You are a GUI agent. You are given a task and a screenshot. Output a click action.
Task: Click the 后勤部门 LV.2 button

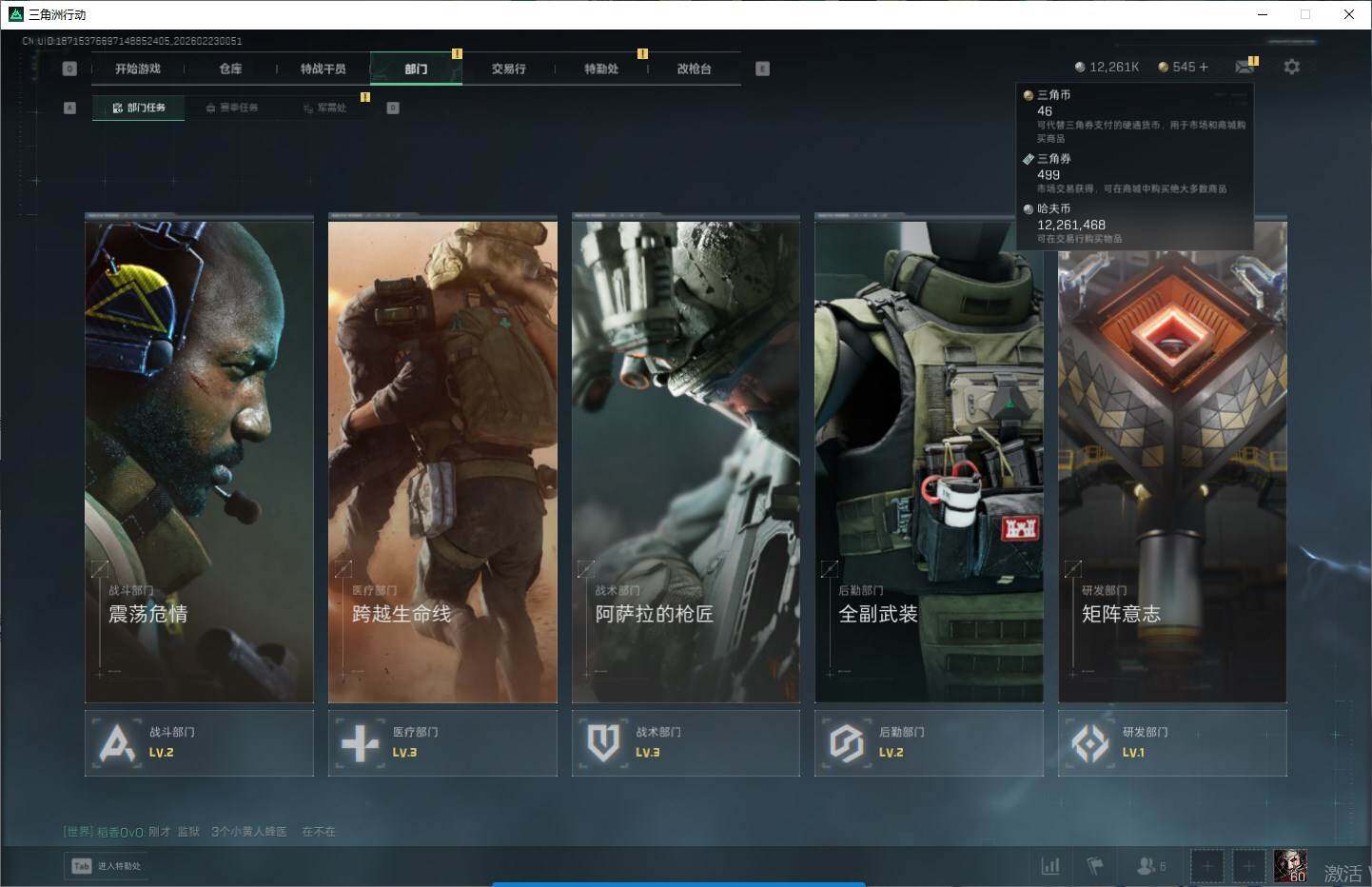[929, 742]
